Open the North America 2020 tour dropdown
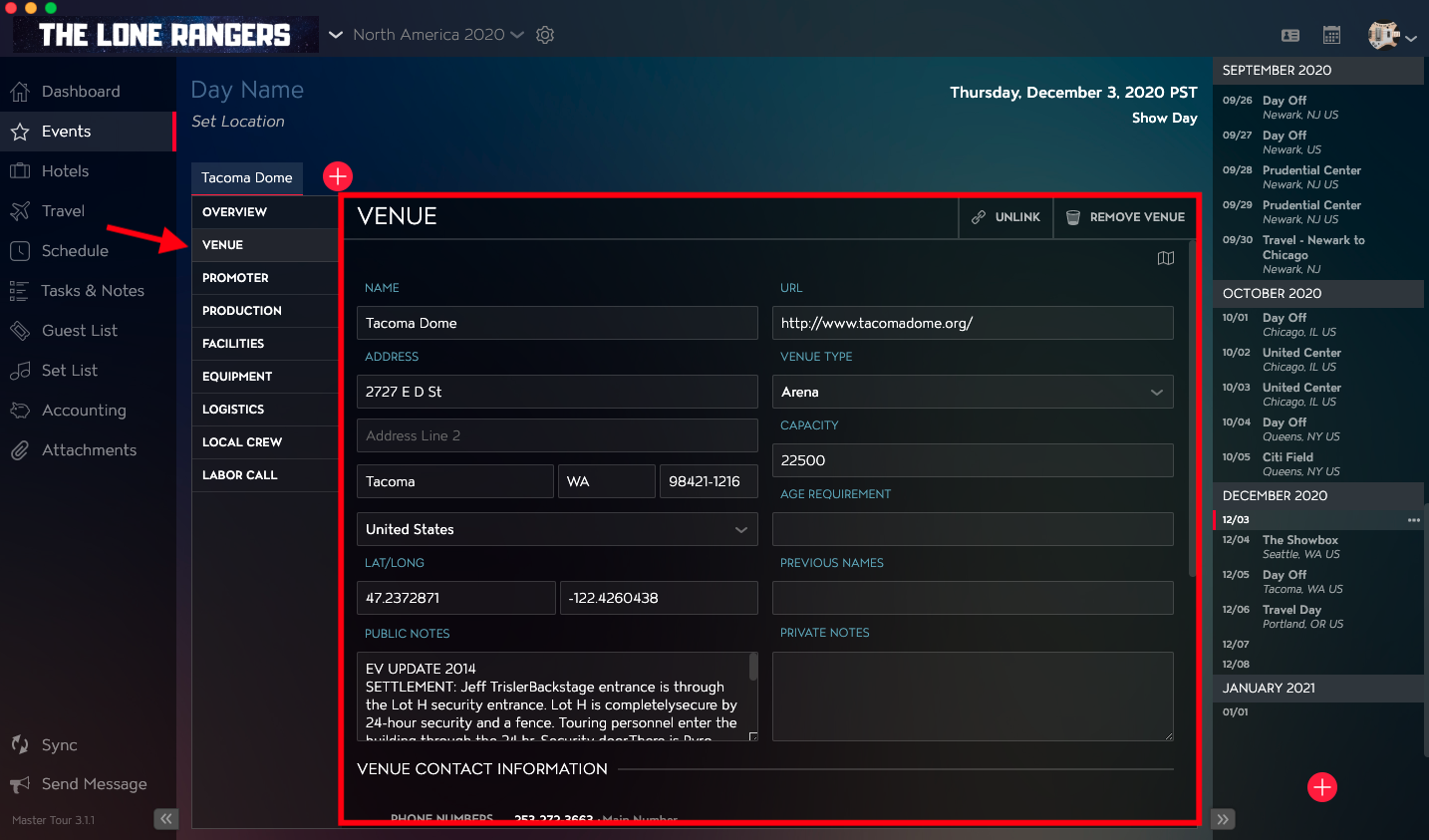 (x=438, y=35)
